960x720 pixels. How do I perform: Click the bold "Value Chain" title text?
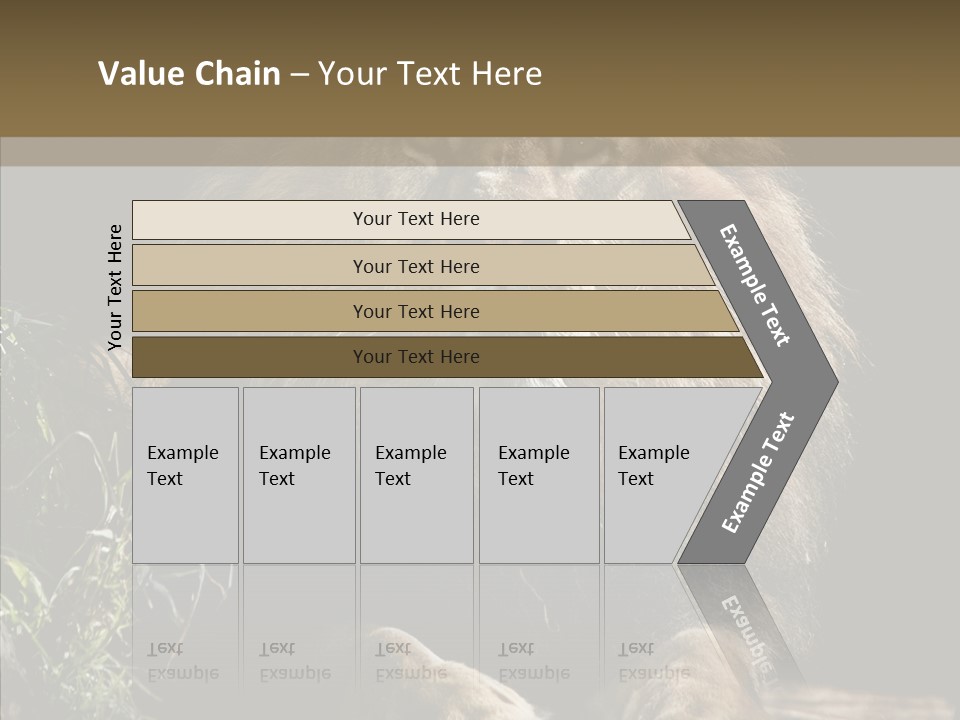click(189, 74)
